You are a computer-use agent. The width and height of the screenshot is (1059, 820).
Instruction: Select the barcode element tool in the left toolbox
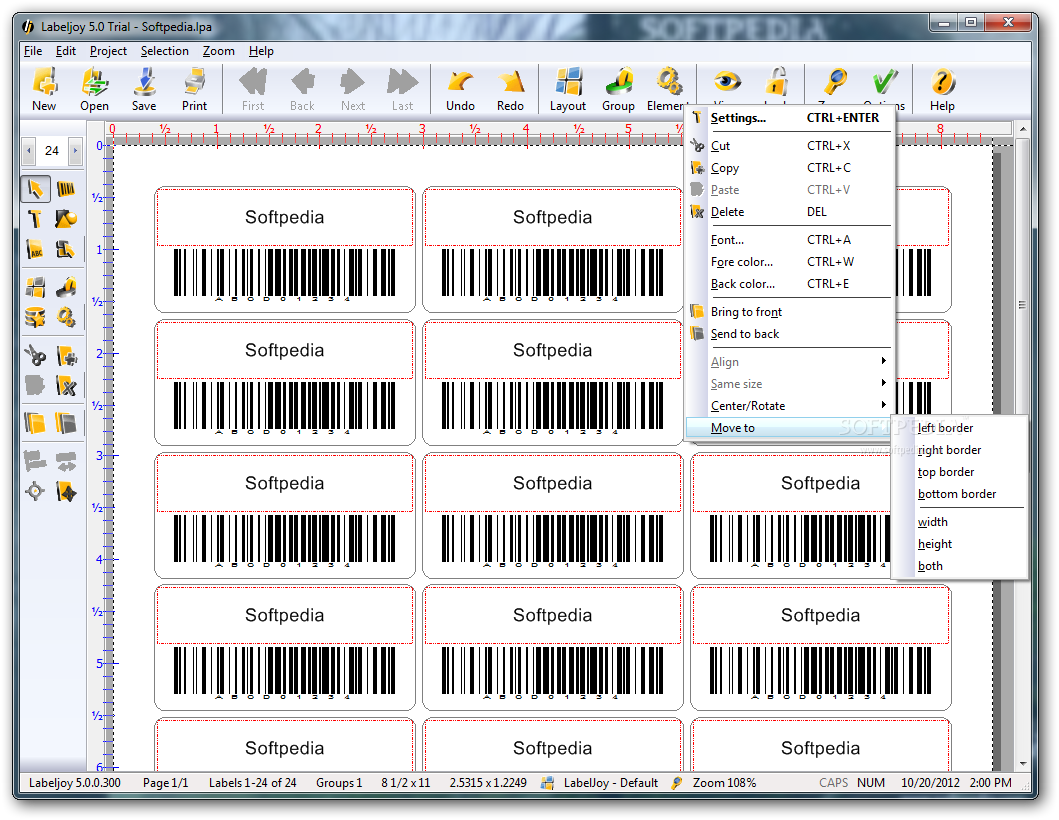pyautogui.click(x=66, y=189)
